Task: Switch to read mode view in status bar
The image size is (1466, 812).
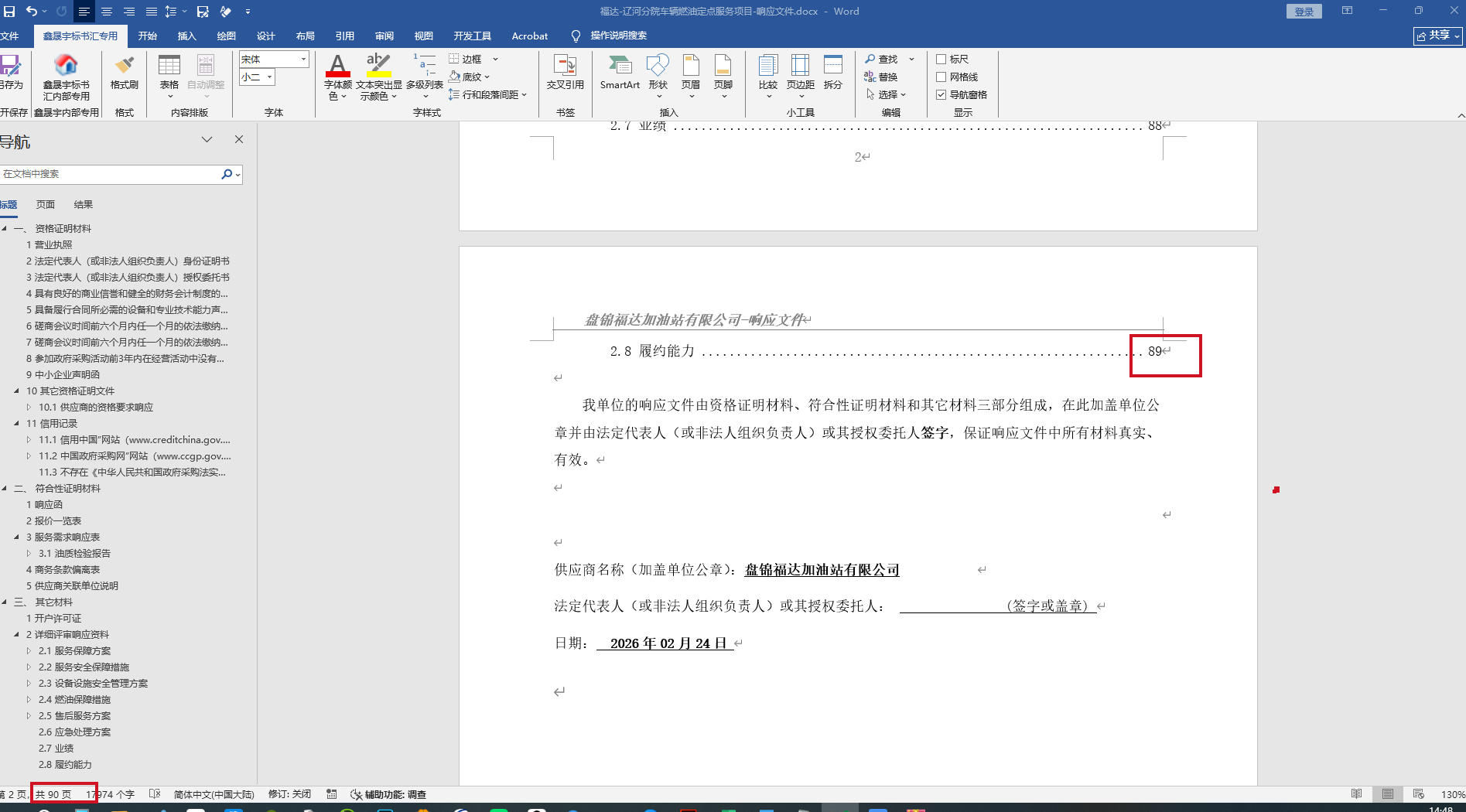Action: [x=1356, y=794]
